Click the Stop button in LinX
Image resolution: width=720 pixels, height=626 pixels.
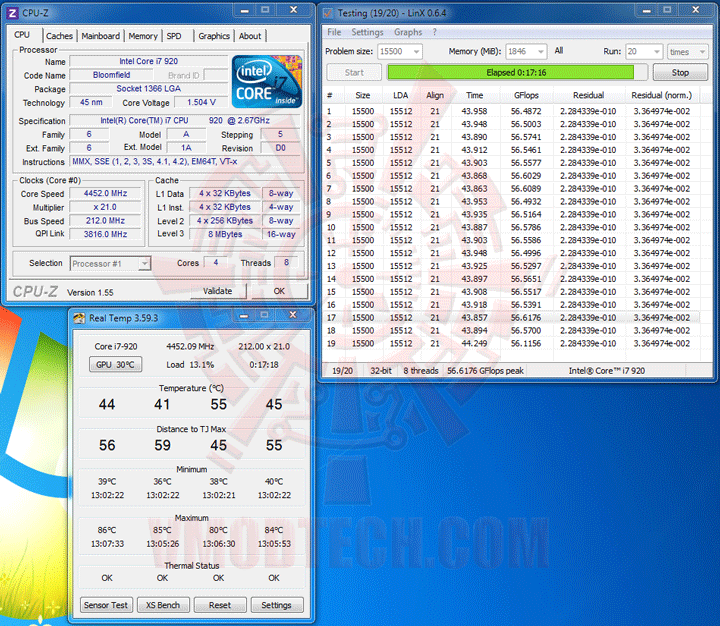click(680, 72)
